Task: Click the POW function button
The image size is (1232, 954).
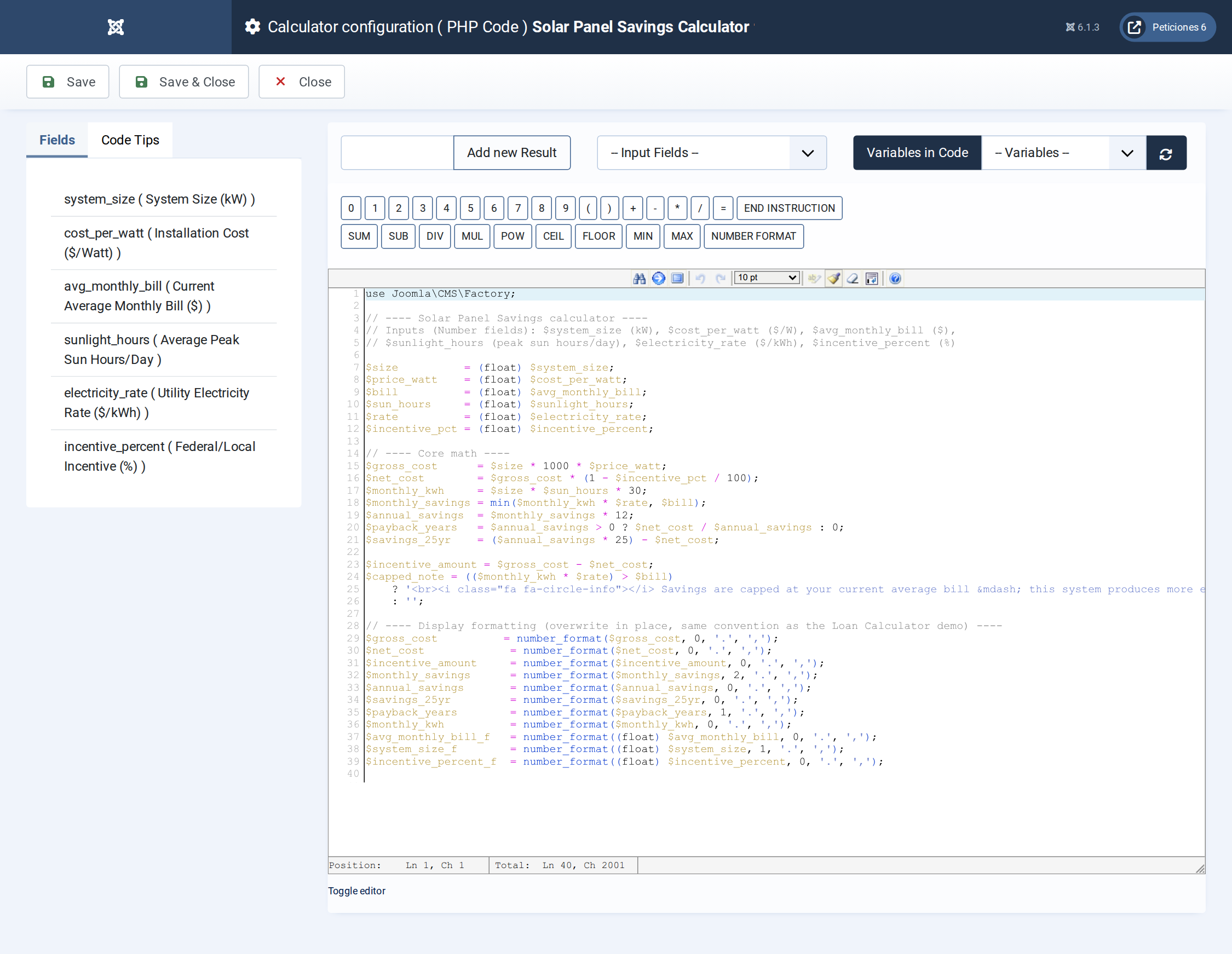Action: tap(513, 236)
